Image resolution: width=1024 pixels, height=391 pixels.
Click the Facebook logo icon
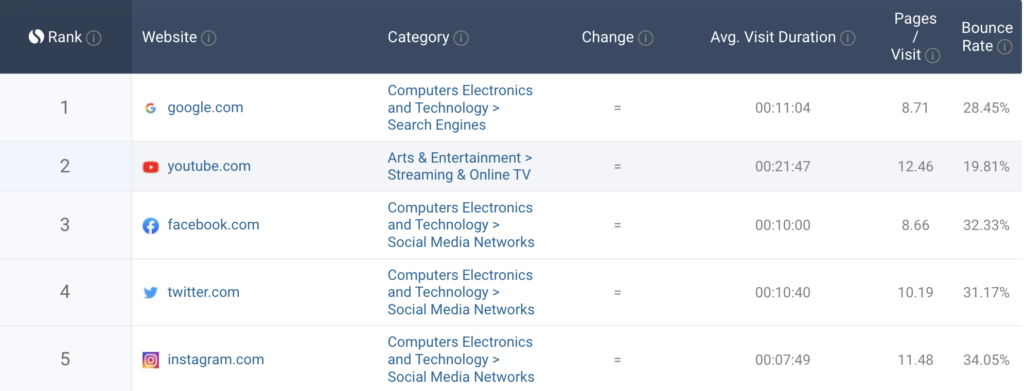coord(150,226)
